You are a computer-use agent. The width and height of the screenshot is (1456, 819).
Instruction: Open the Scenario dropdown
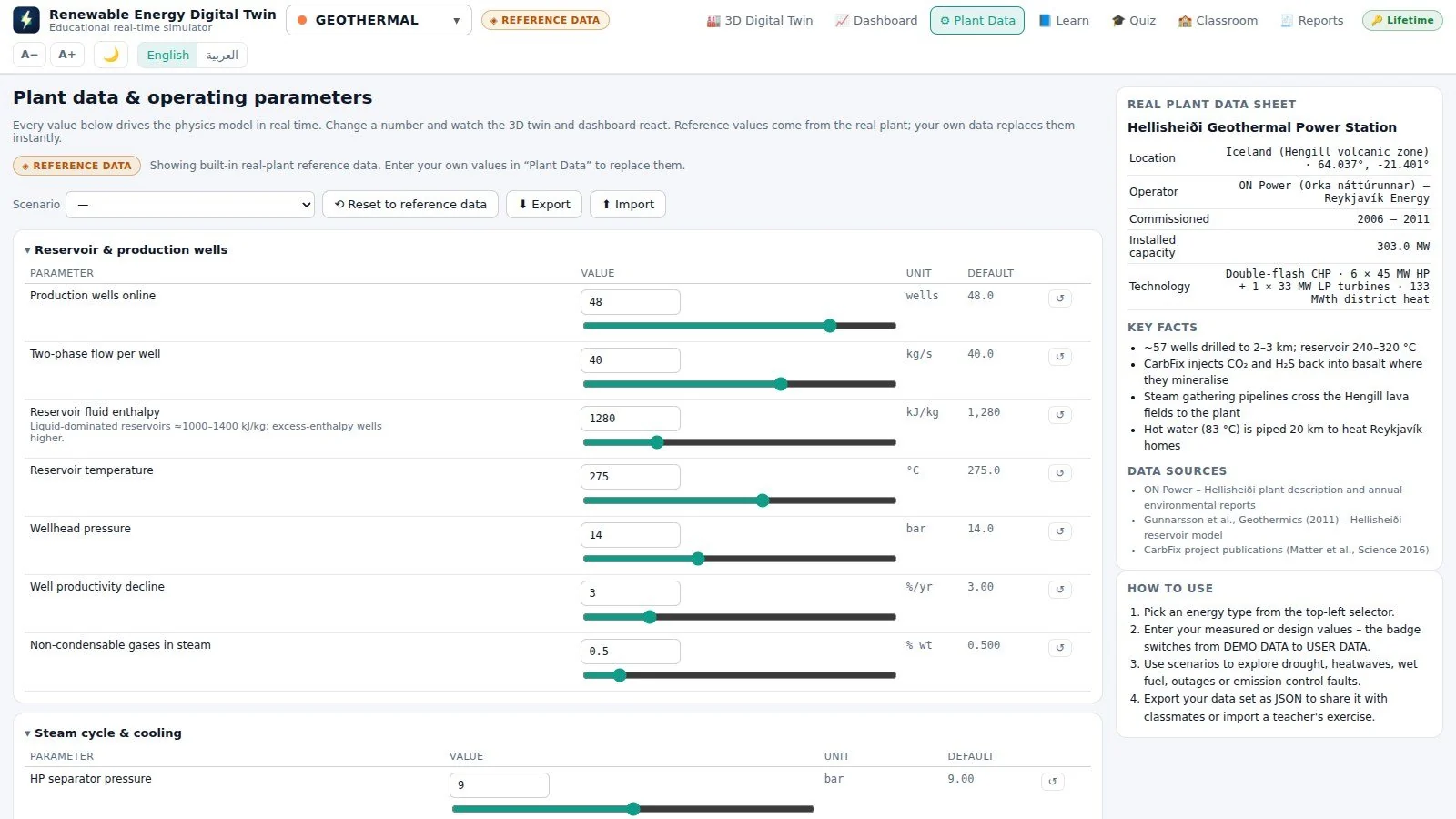point(191,205)
